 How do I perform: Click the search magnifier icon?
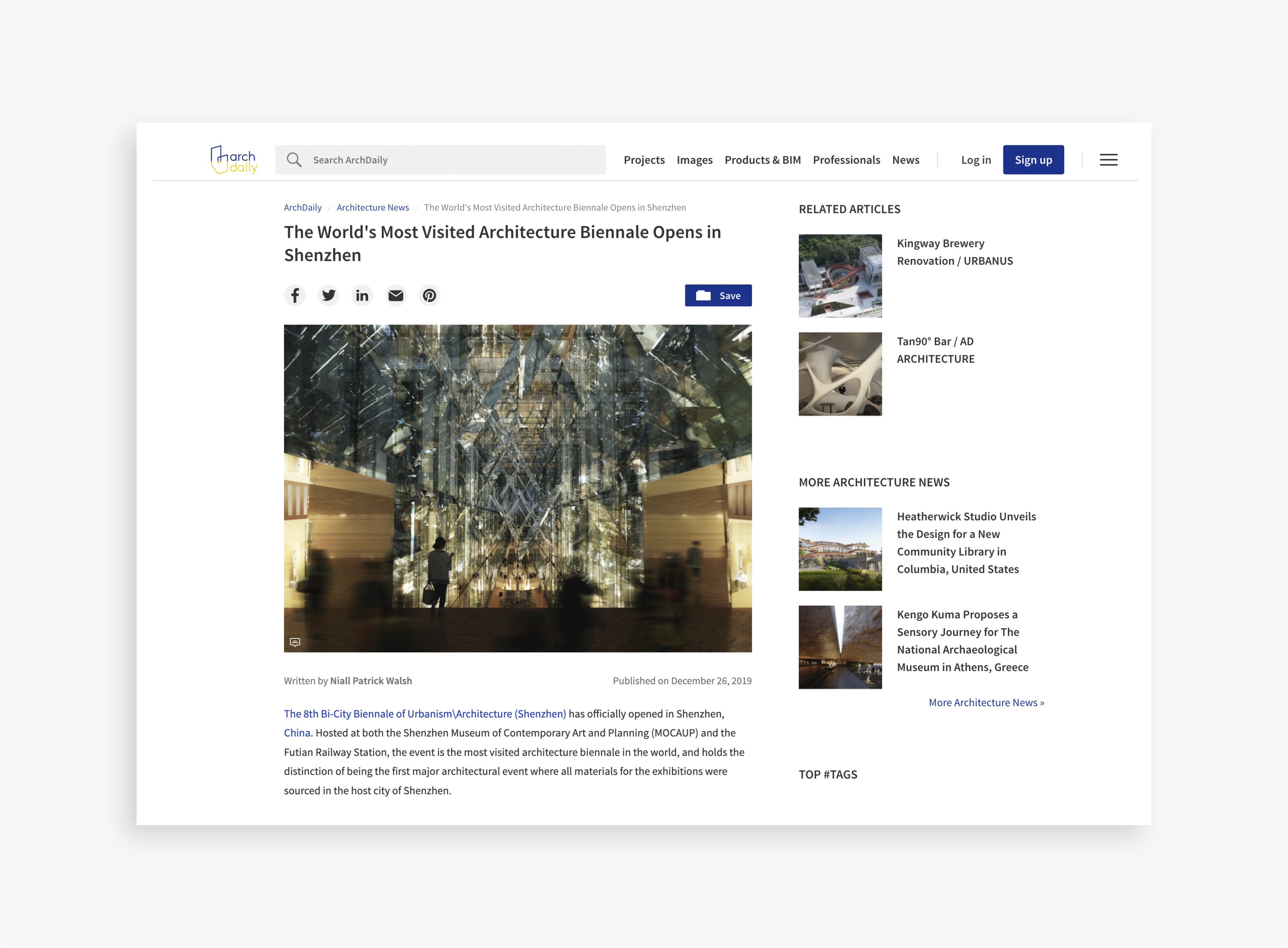(294, 160)
